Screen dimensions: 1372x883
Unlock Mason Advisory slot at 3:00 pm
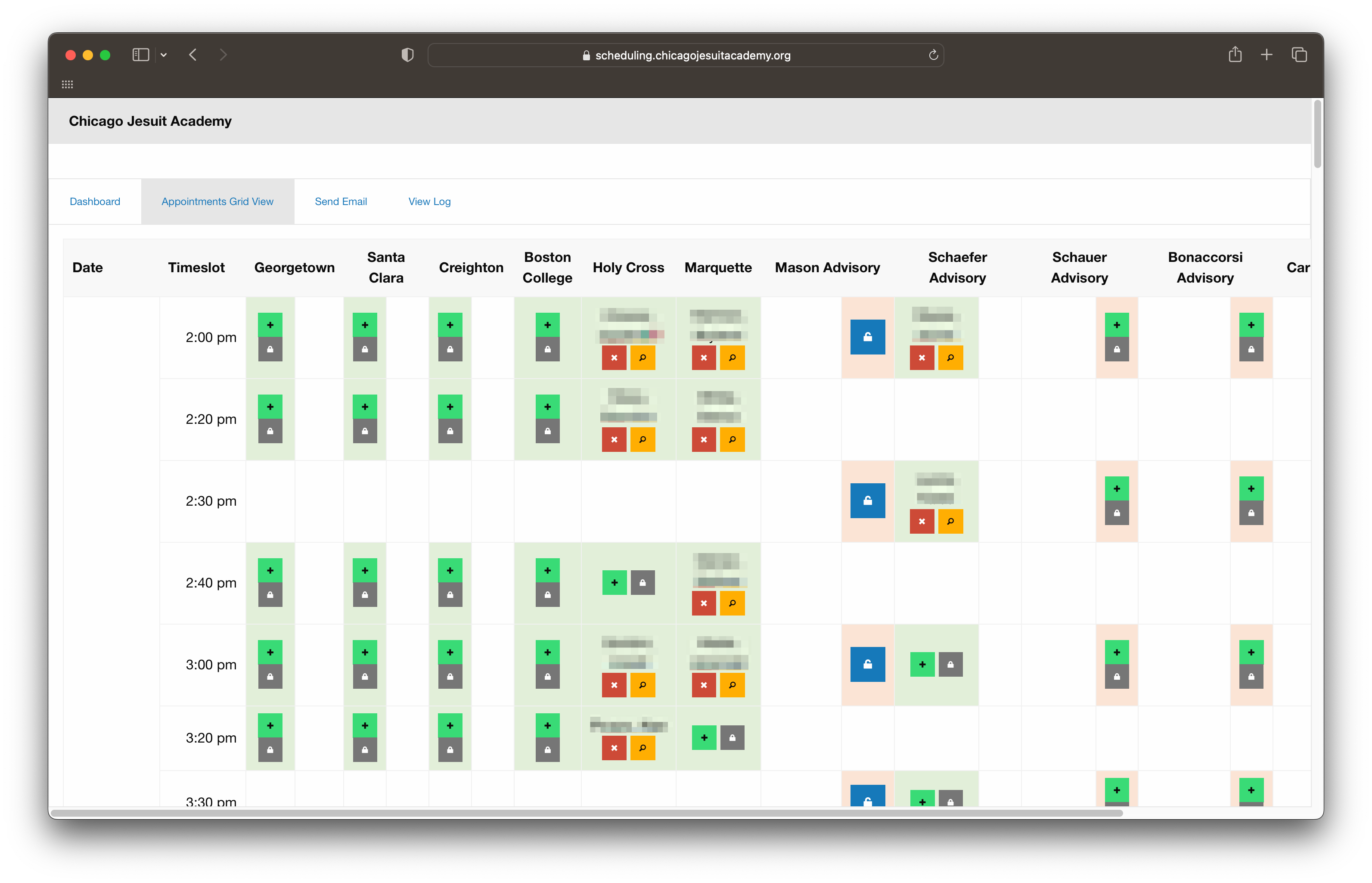tap(867, 665)
